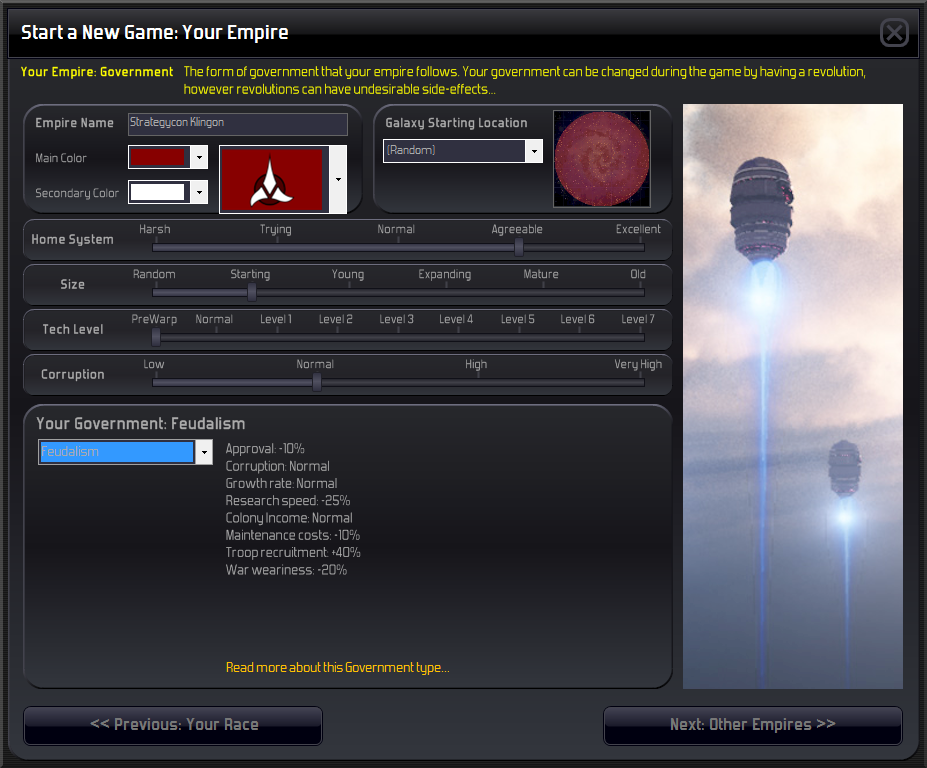Screen dimensions: 927x768
Task: Click the Corruption slider handle
Action: point(317,383)
